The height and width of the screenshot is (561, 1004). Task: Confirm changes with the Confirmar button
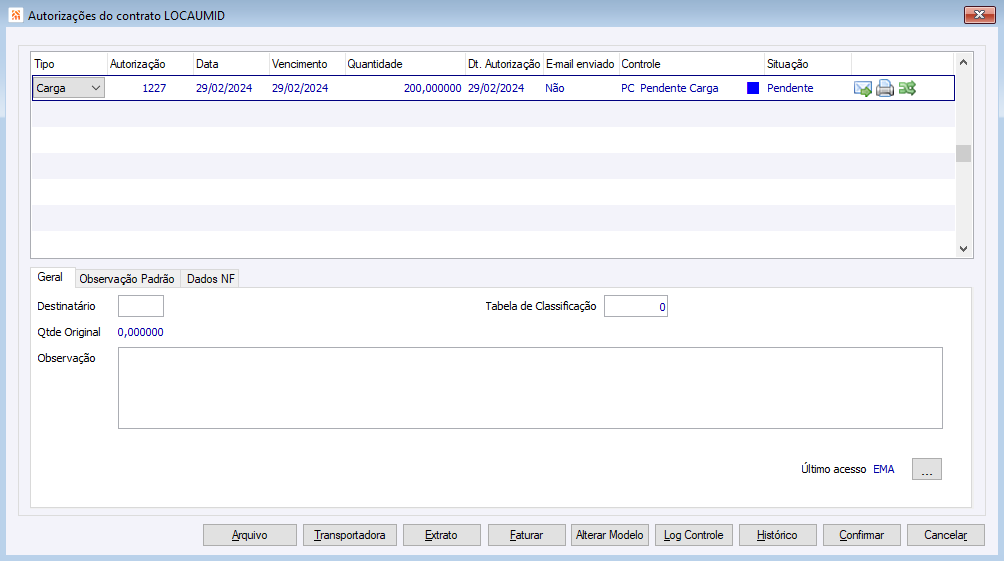[861, 535]
